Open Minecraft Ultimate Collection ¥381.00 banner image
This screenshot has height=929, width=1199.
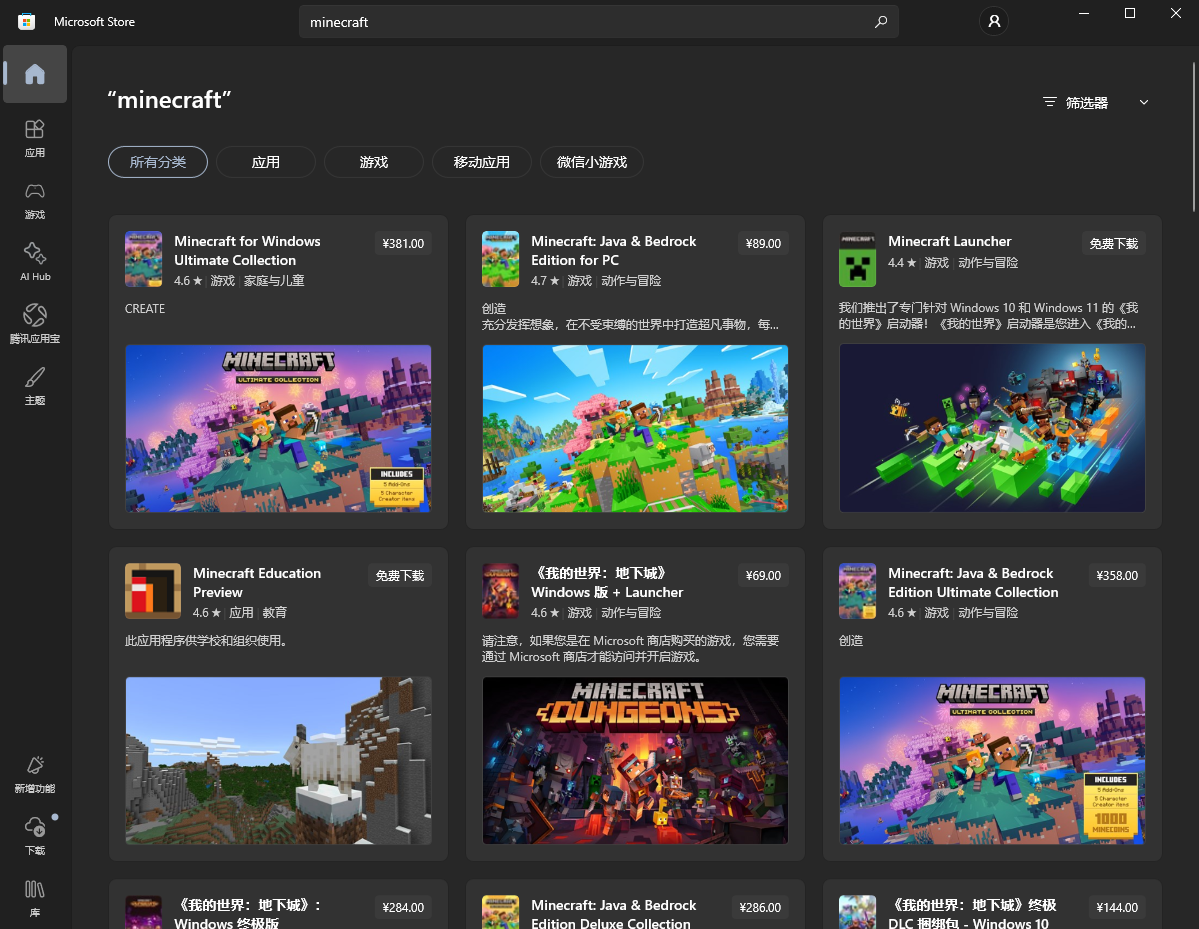click(x=278, y=428)
